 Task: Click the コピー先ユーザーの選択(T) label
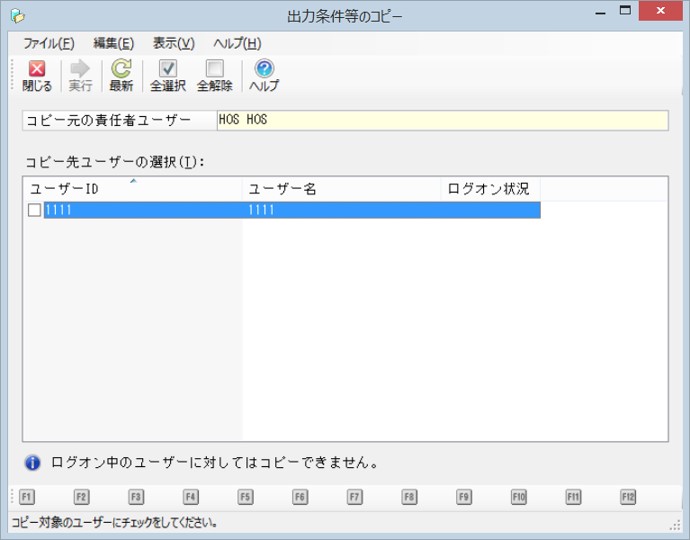coord(115,162)
